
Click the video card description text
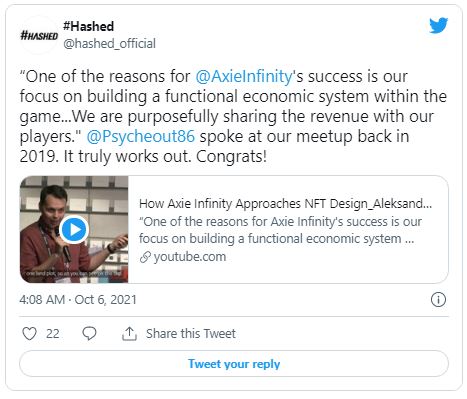(280, 230)
